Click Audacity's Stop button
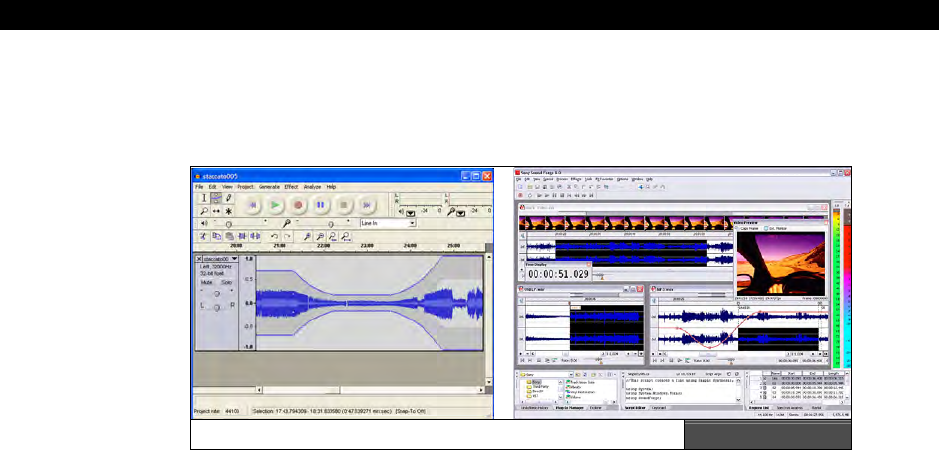Image resolution: width=939 pixels, height=450 pixels. coord(344,205)
